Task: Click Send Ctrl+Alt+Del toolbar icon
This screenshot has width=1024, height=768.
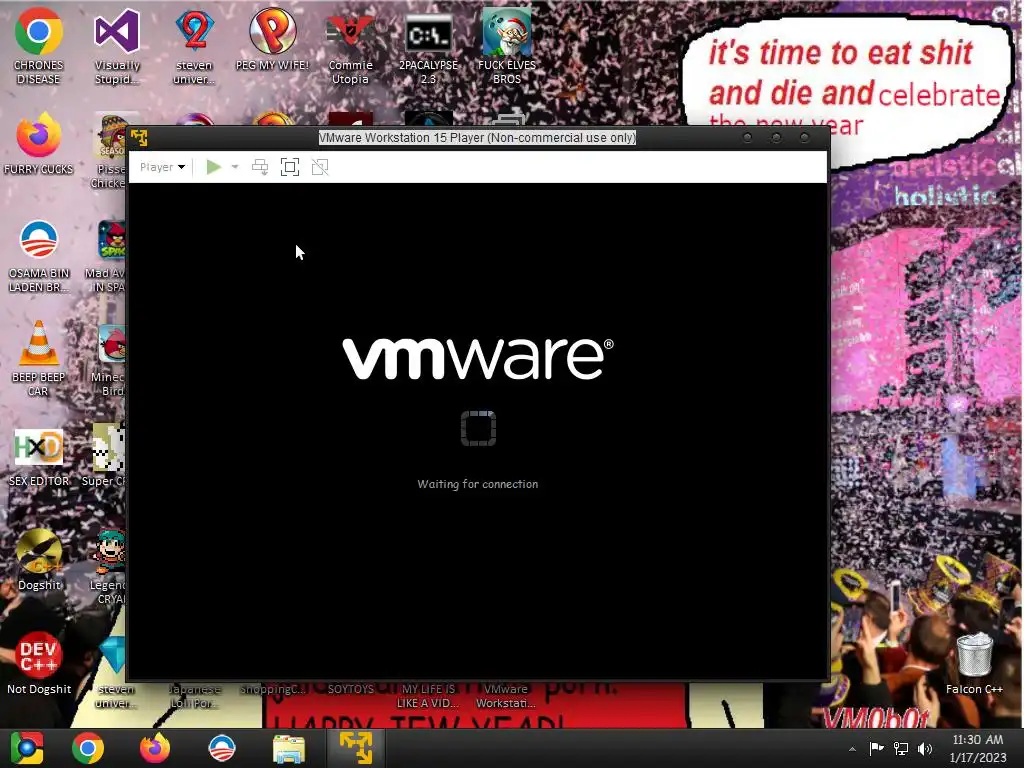Action: click(x=260, y=167)
